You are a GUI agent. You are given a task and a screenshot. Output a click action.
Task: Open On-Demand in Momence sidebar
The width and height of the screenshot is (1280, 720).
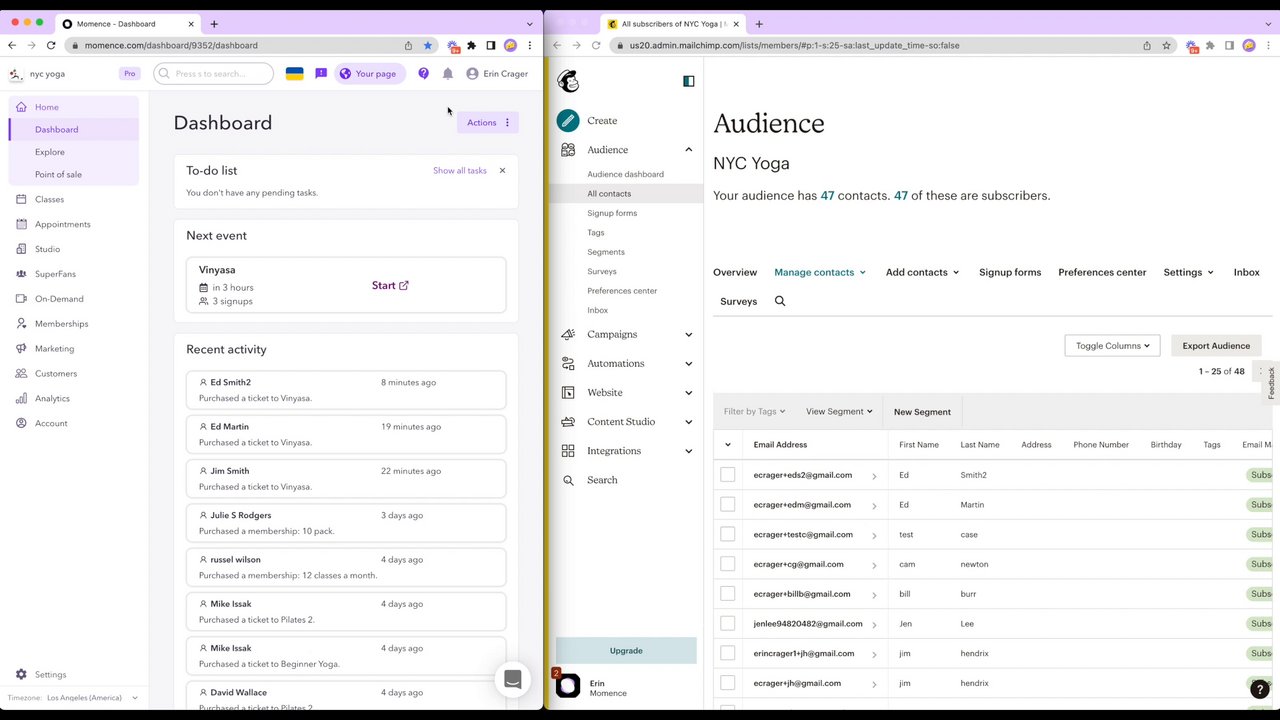tap(59, 299)
